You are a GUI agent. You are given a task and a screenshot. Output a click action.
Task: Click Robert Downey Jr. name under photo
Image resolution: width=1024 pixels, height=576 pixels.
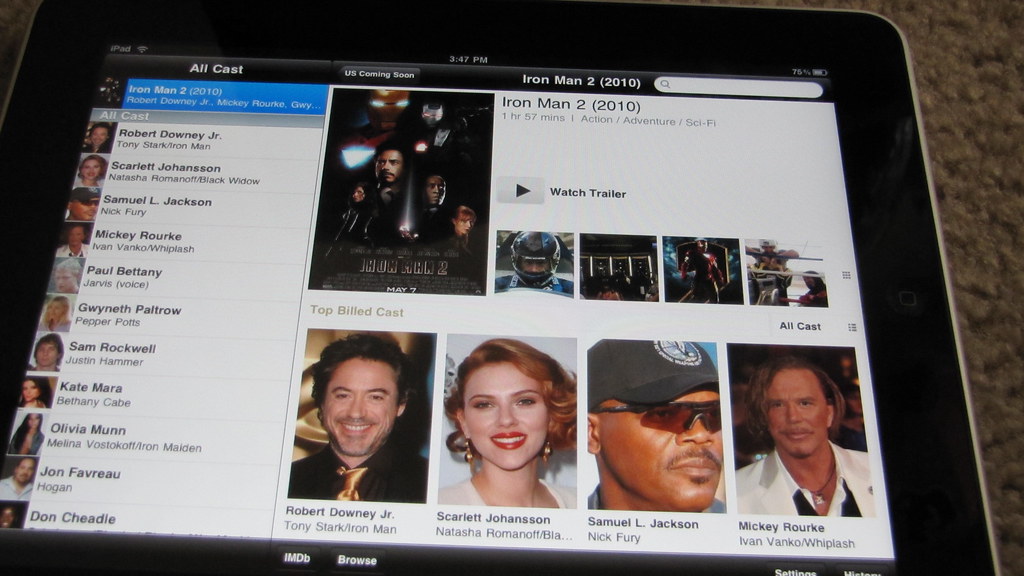point(340,512)
